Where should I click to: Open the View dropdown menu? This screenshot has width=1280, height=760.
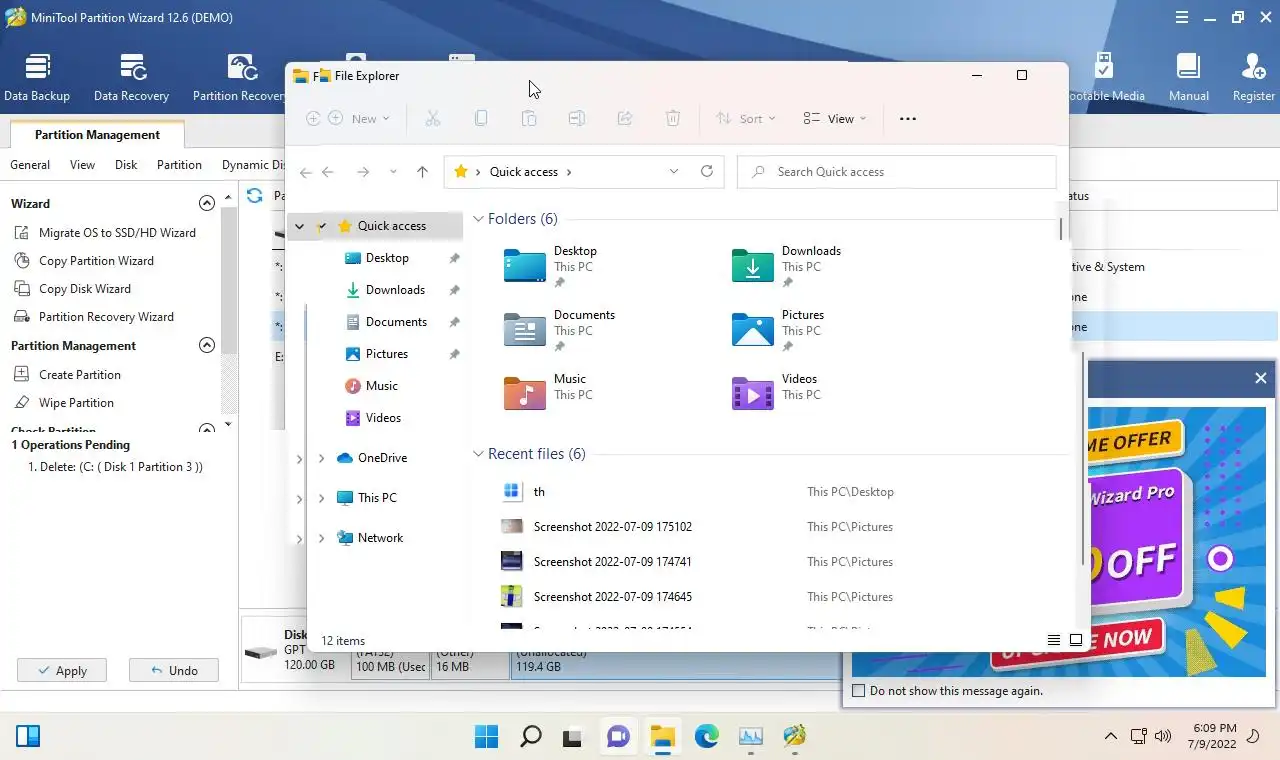[834, 118]
